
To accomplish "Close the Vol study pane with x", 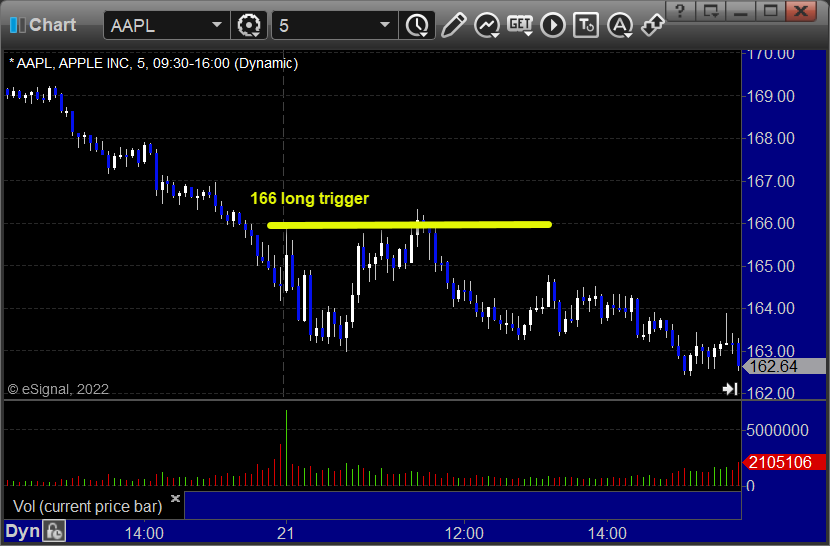I will (x=175, y=498).
